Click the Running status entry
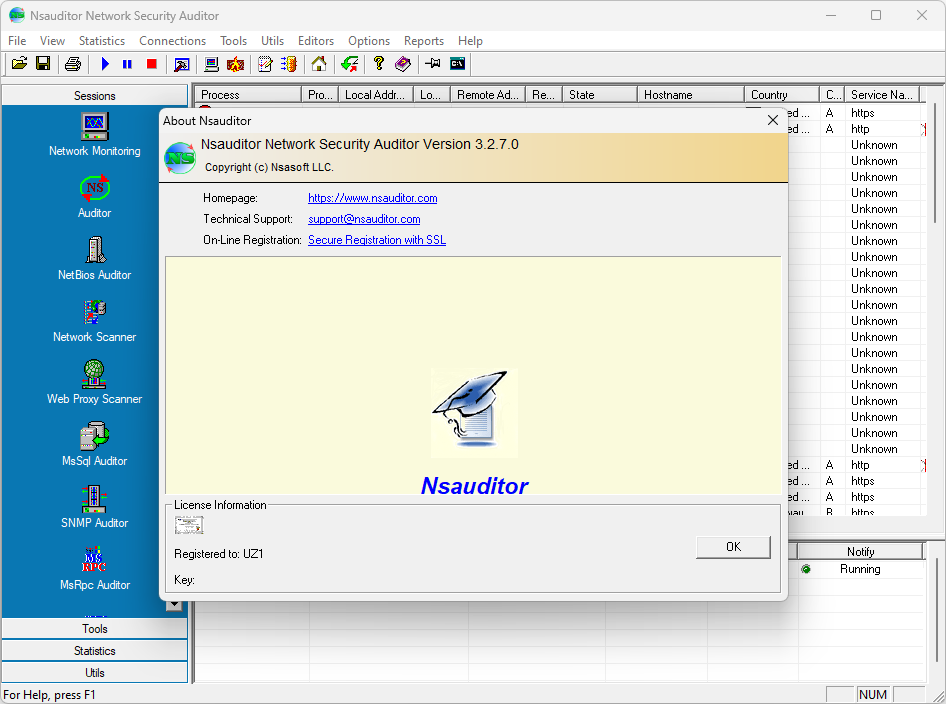This screenshot has width=946, height=704. pos(860,569)
